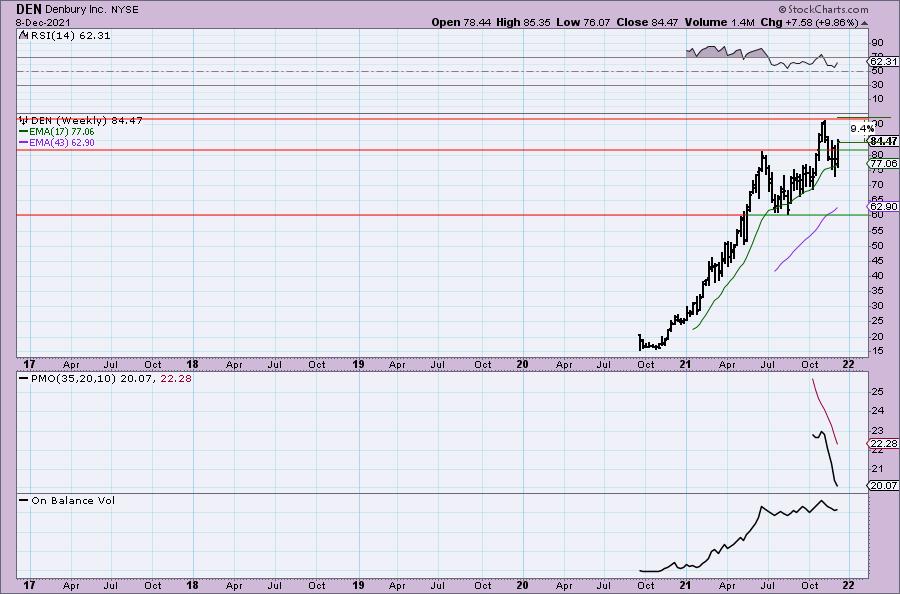
Task: Click the StockCharts.com copyright watermark link
Action: click(x=823, y=9)
